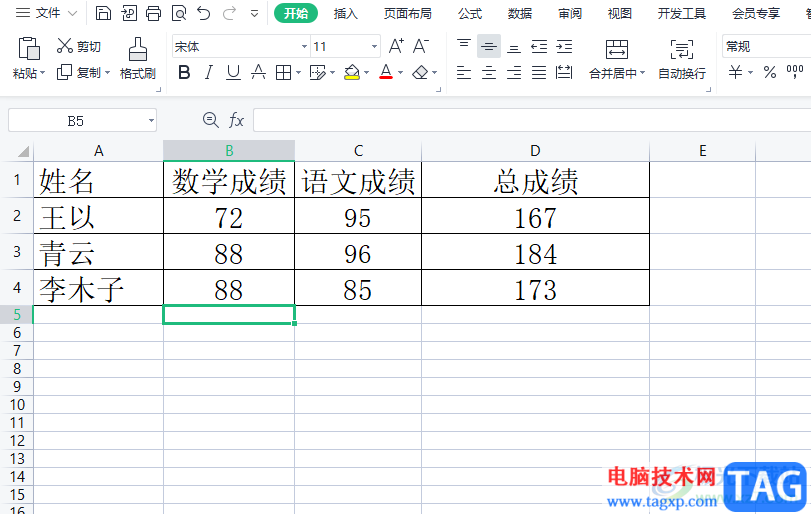Copy selection with 复制

pyautogui.click(x=79, y=72)
